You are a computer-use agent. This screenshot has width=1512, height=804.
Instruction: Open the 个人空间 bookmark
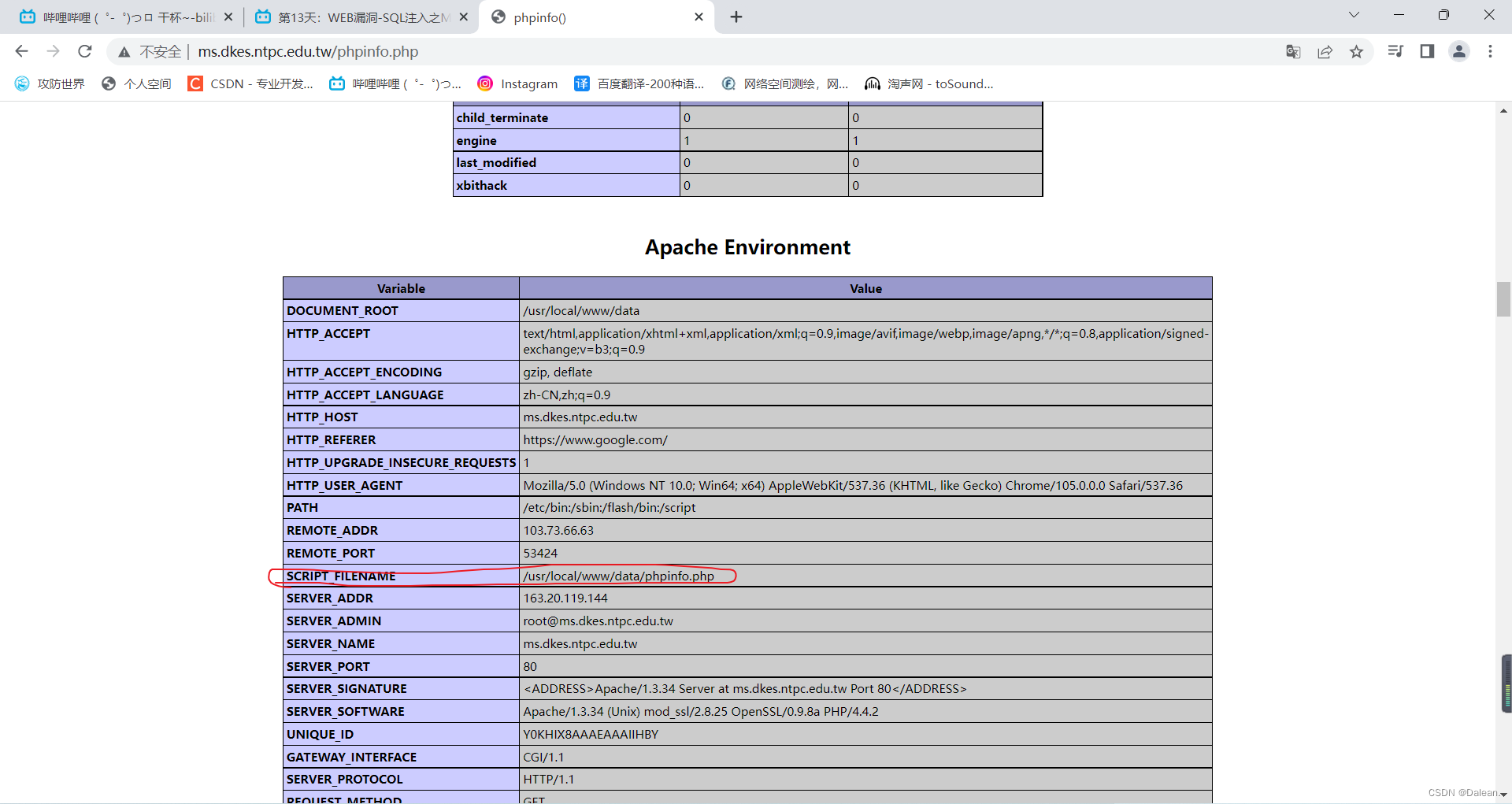(136, 83)
